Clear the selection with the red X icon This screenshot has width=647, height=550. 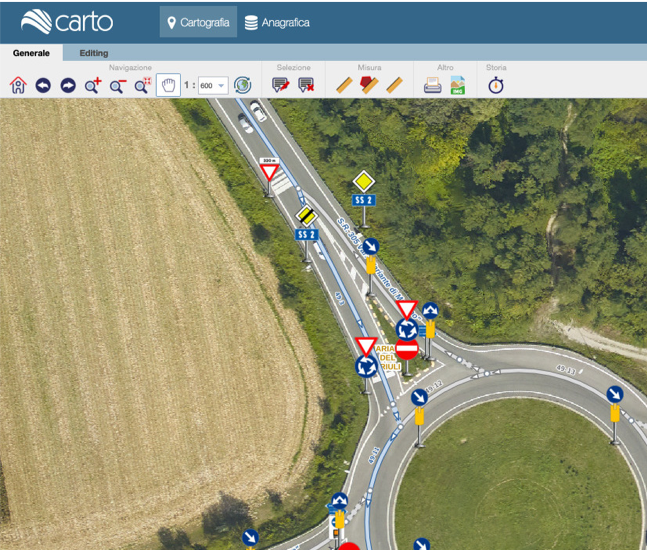pos(306,85)
